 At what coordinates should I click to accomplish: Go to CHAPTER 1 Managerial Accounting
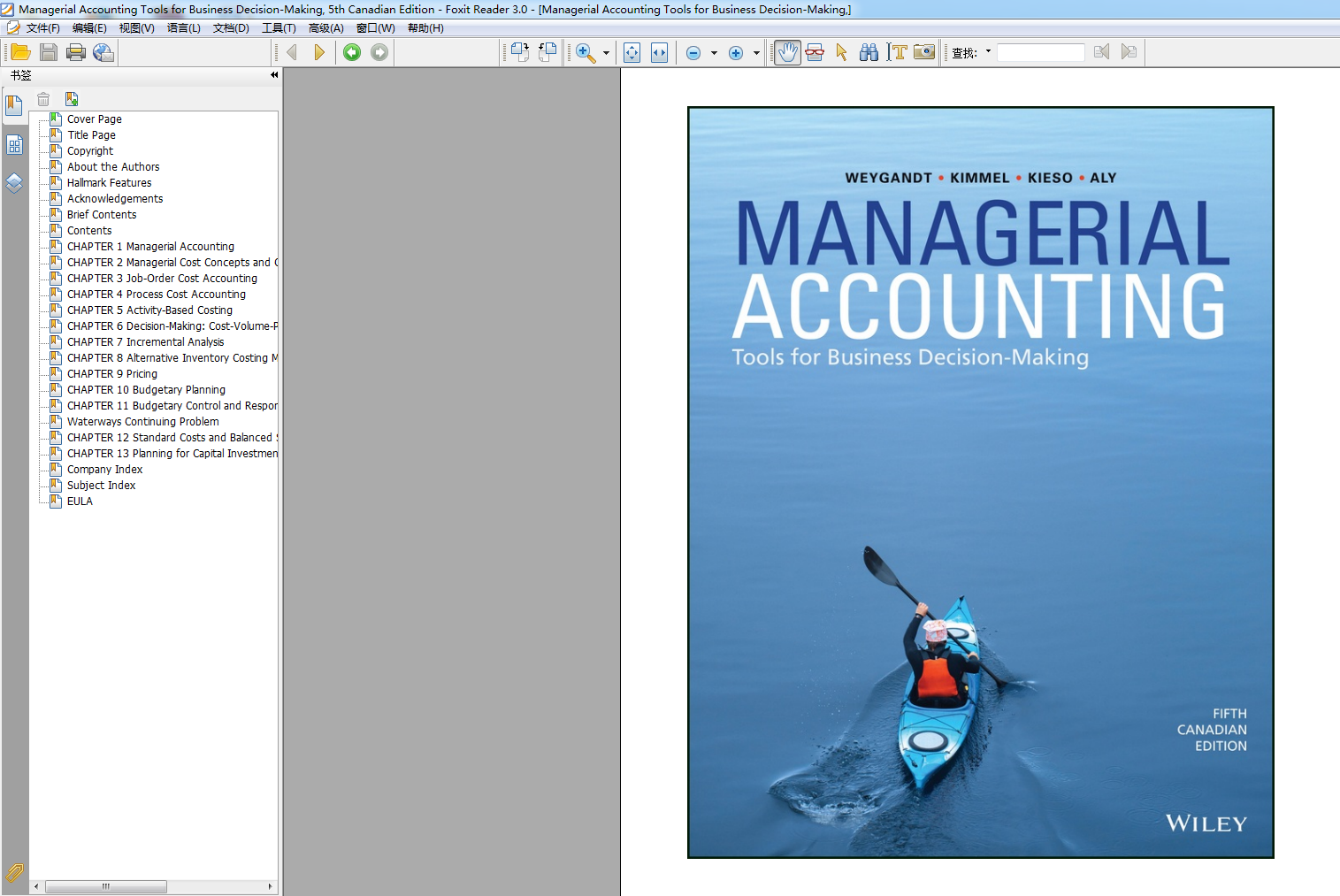pos(150,247)
